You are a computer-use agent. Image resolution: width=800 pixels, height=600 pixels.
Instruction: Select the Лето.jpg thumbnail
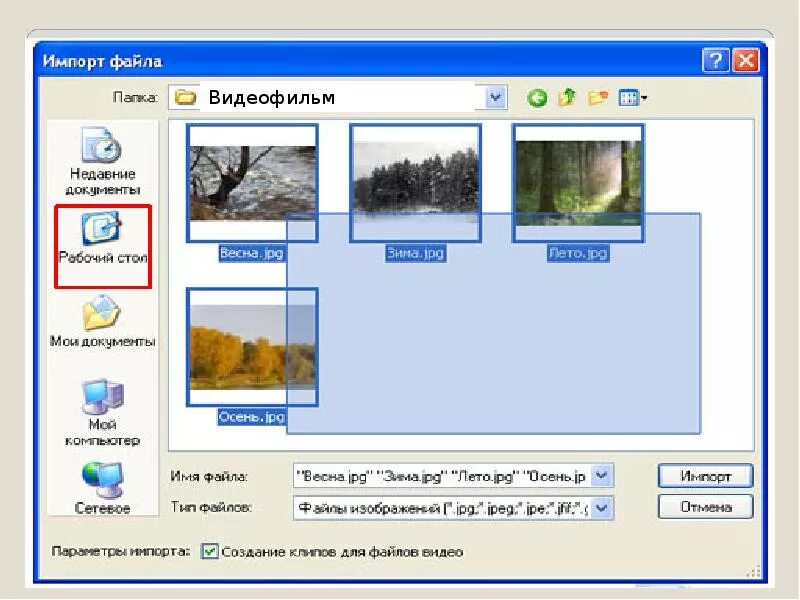coord(579,183)
